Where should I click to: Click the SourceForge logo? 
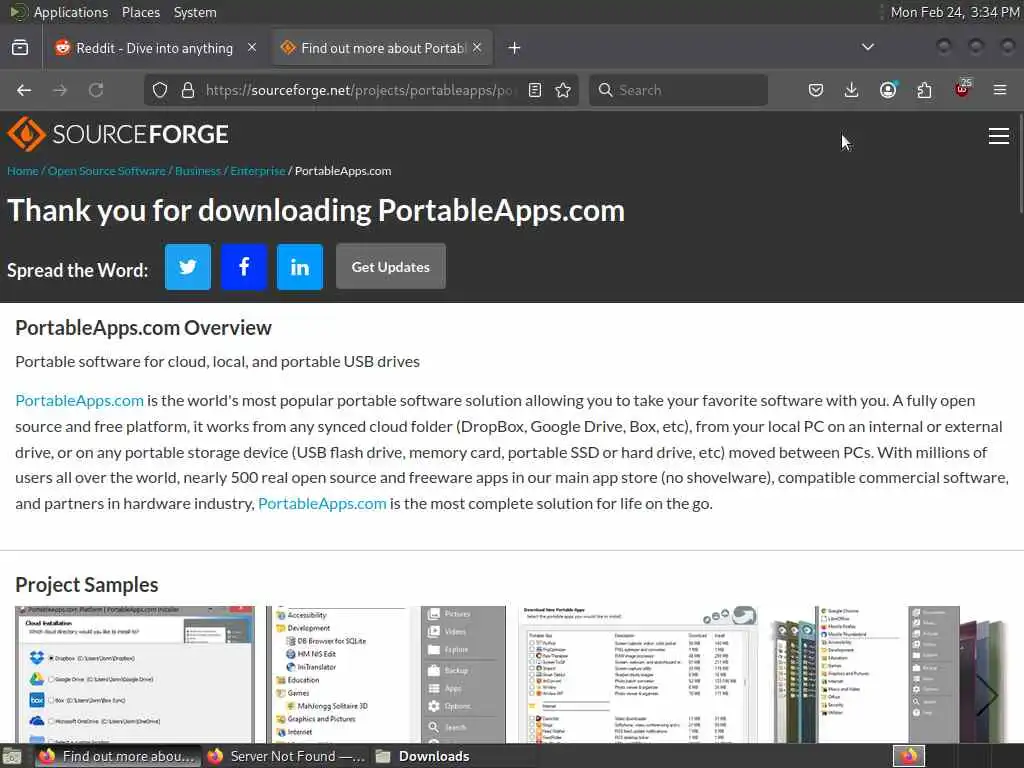coord(118,134)
